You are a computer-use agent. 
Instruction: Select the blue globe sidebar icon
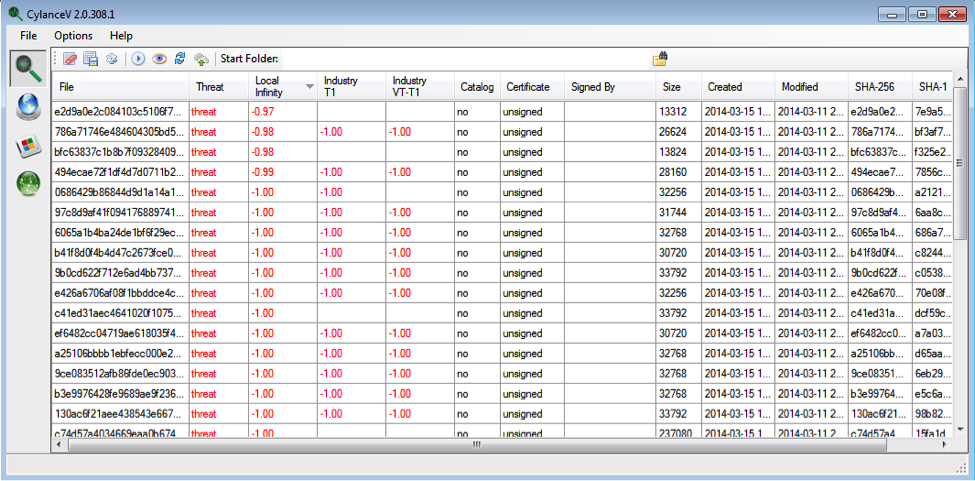point(28,108)
